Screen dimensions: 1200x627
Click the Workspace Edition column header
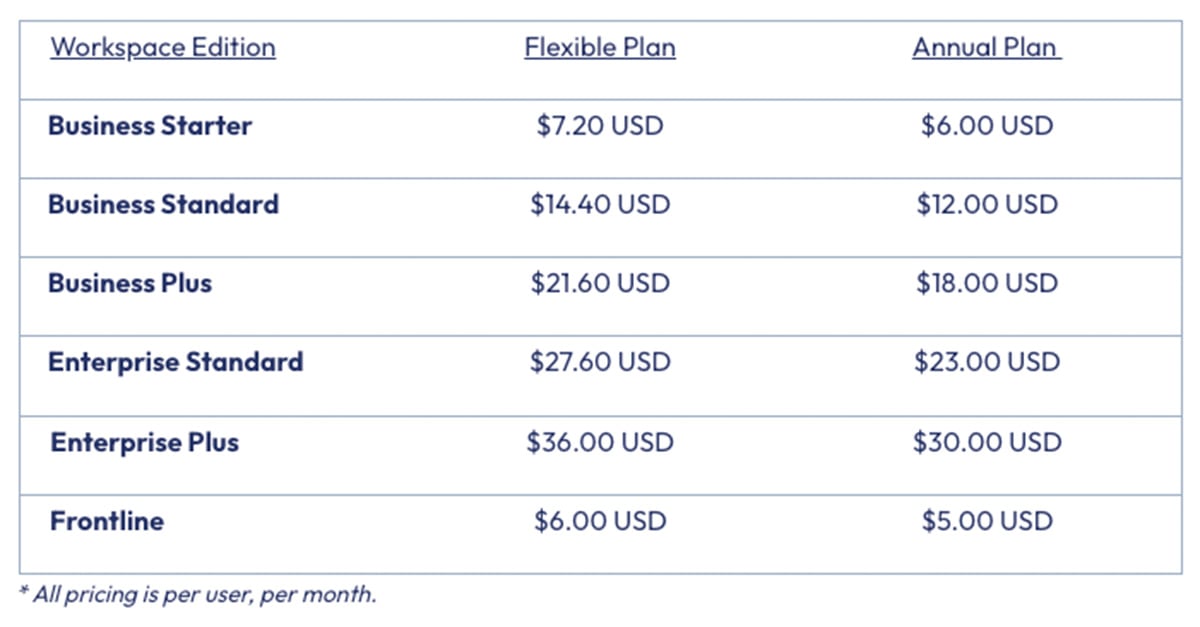(x=163, y=47)
